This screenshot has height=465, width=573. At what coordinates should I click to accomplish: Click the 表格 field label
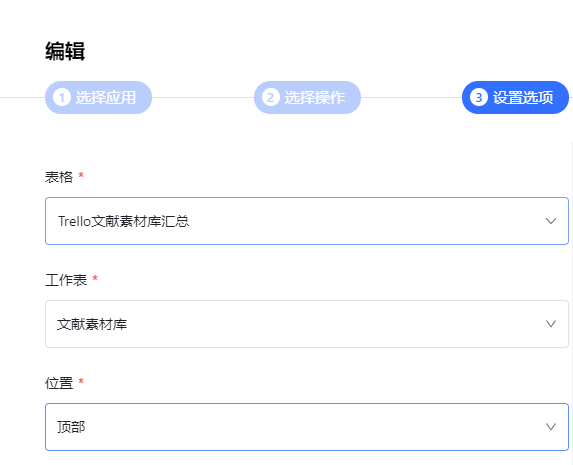pyautogui.click(x=59, y=177)
